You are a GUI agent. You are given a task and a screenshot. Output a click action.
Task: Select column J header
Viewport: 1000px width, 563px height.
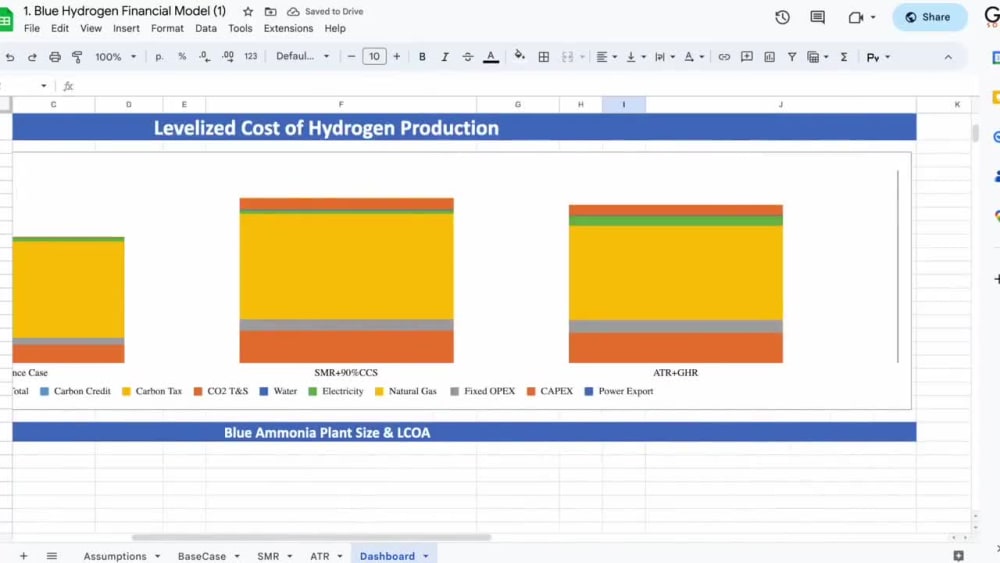pos(781,104)
